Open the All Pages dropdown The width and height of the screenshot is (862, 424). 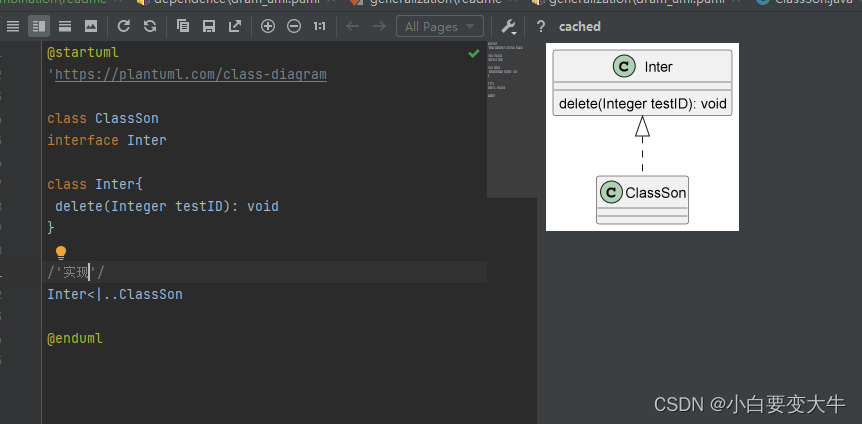pos(440,26)
